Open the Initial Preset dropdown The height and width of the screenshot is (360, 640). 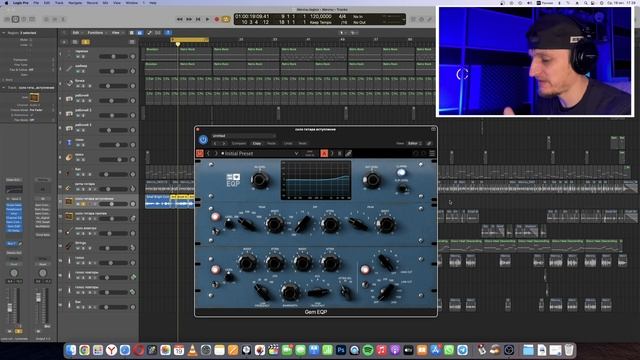pyautogui.click(x=260, y=153)
